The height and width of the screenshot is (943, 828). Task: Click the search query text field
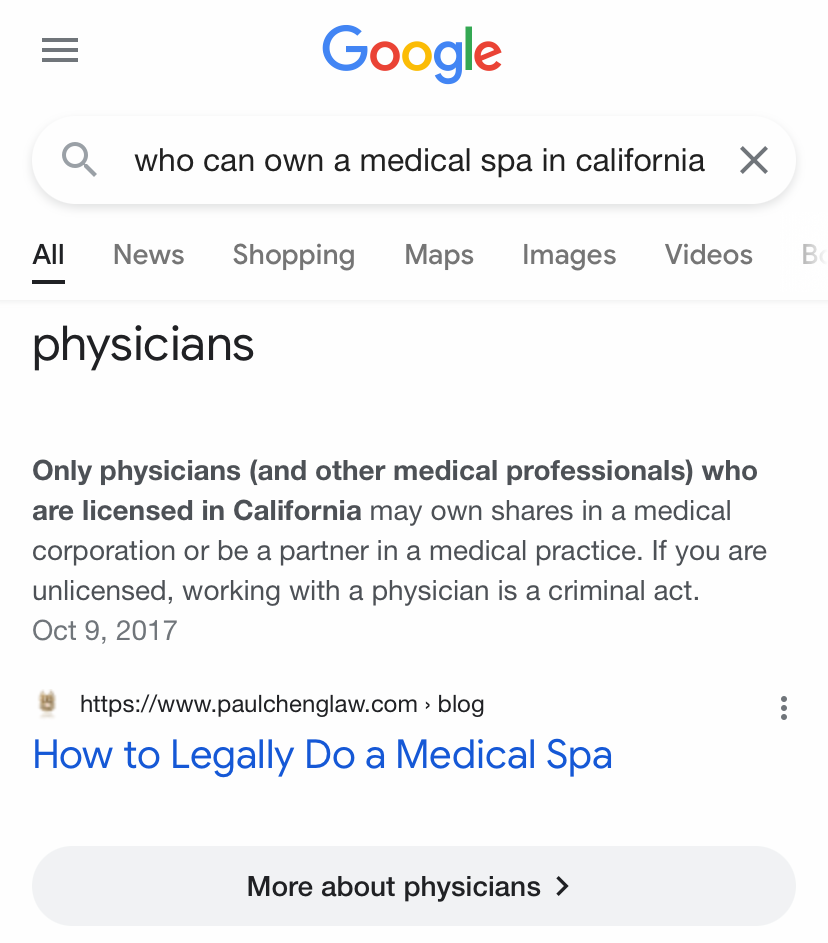pyautogui.click(x=419, y=161)
